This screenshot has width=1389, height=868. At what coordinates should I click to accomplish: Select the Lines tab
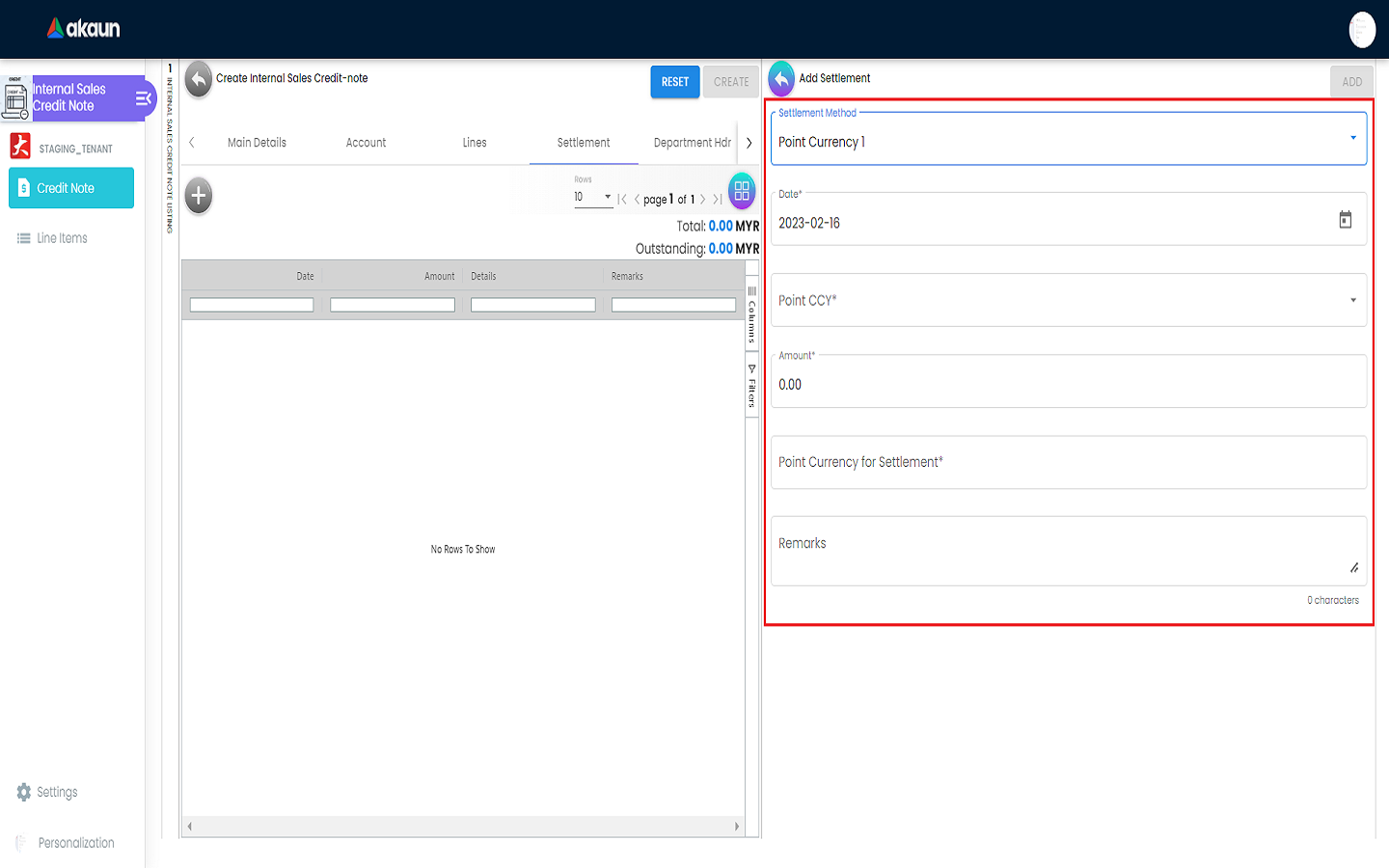point(475,143)
